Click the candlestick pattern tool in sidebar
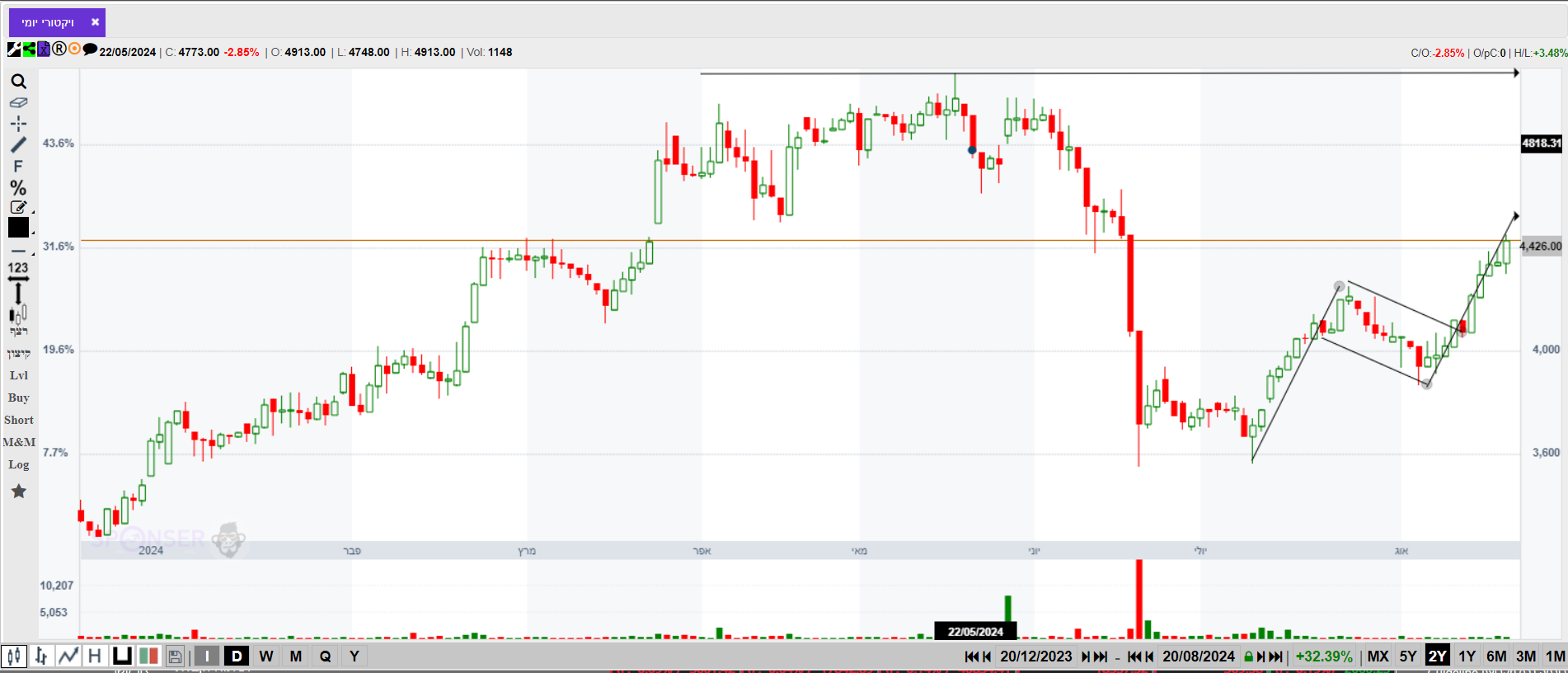 pyautogui.click(x=18, y=314)
